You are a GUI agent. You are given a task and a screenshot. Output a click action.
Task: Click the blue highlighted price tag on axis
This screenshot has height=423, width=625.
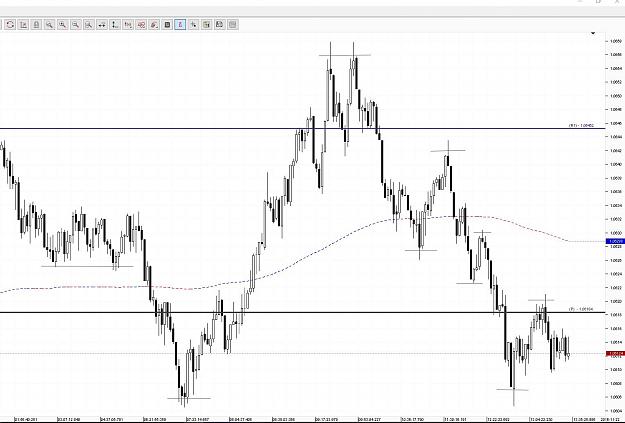coord(615,241)
